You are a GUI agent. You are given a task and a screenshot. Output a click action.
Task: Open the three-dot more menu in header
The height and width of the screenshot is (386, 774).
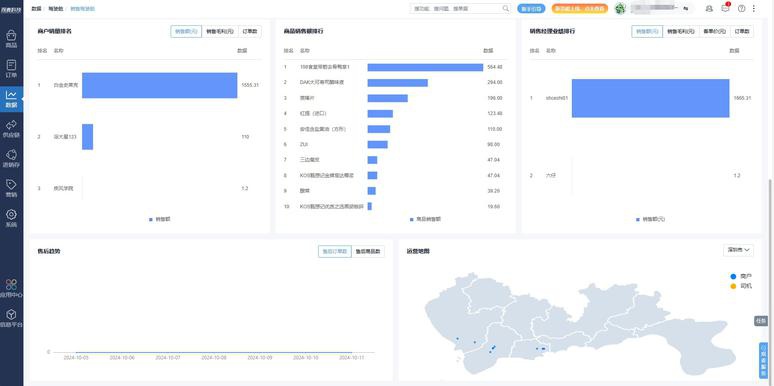tap(754, 8)
